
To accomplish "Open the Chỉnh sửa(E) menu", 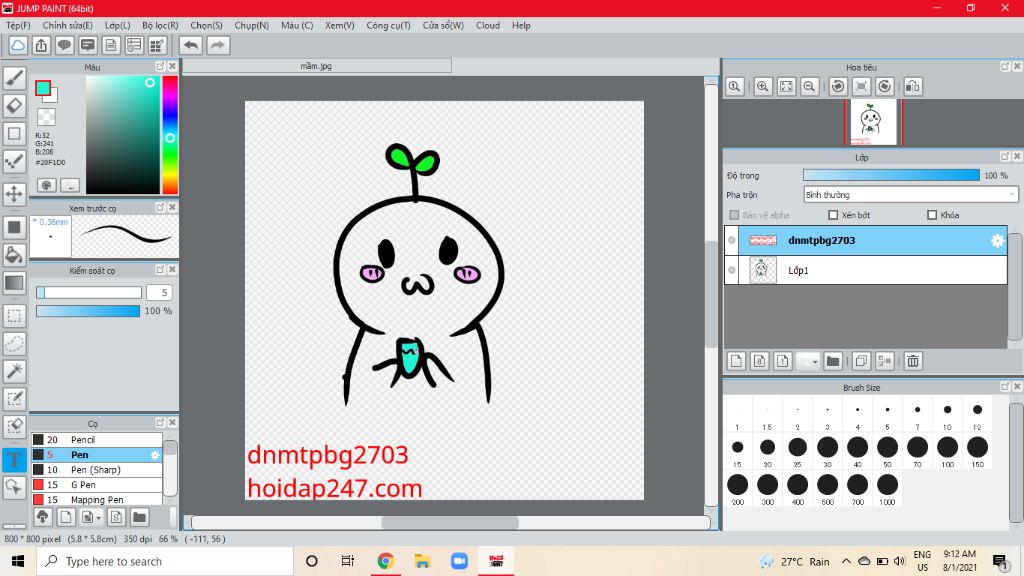I will click(x=68, y=25).
